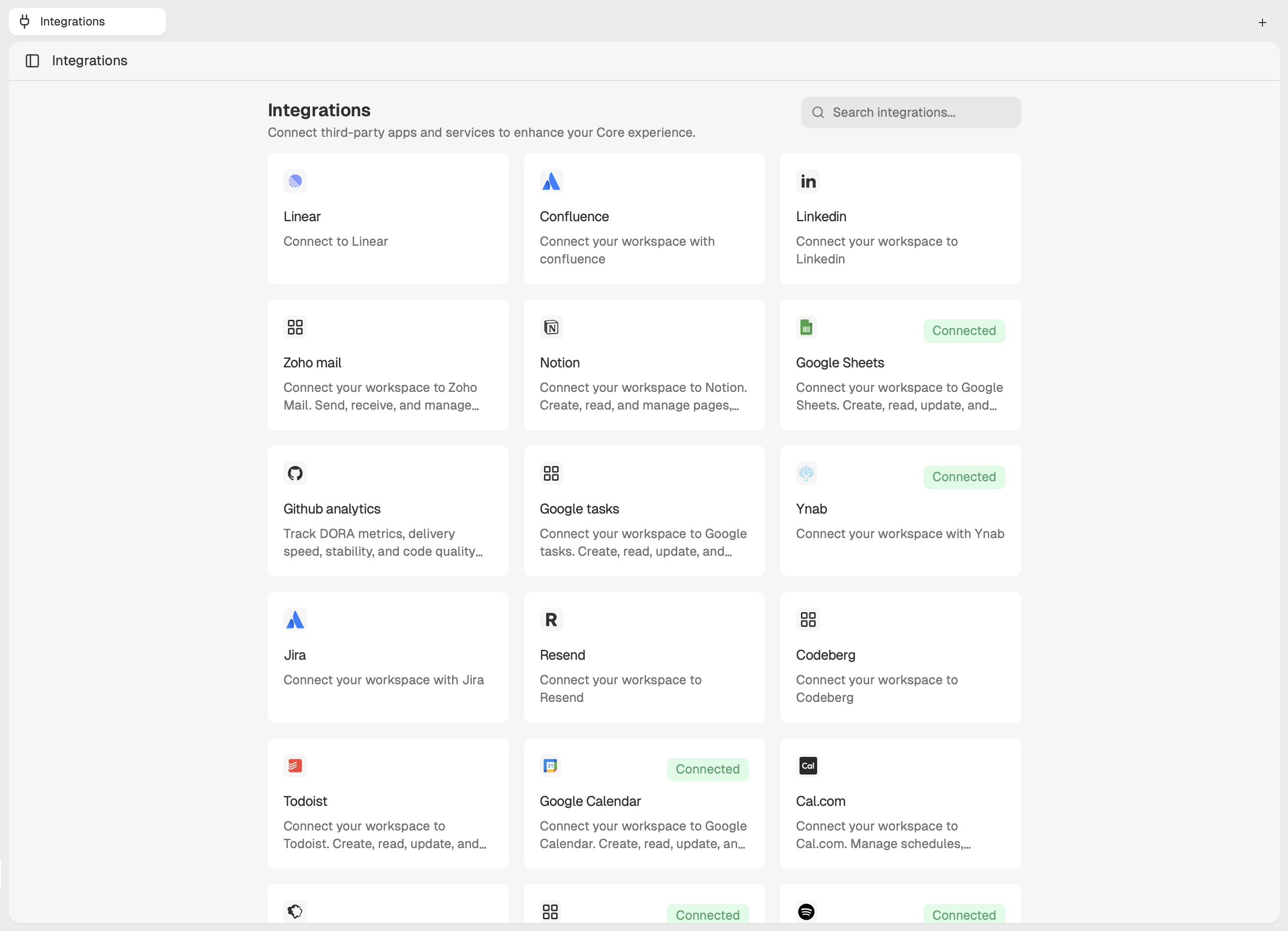Click 'Track DORA metrics' description text
Image resolution: width=1288 pixels, height=931 pixels.
384,543
